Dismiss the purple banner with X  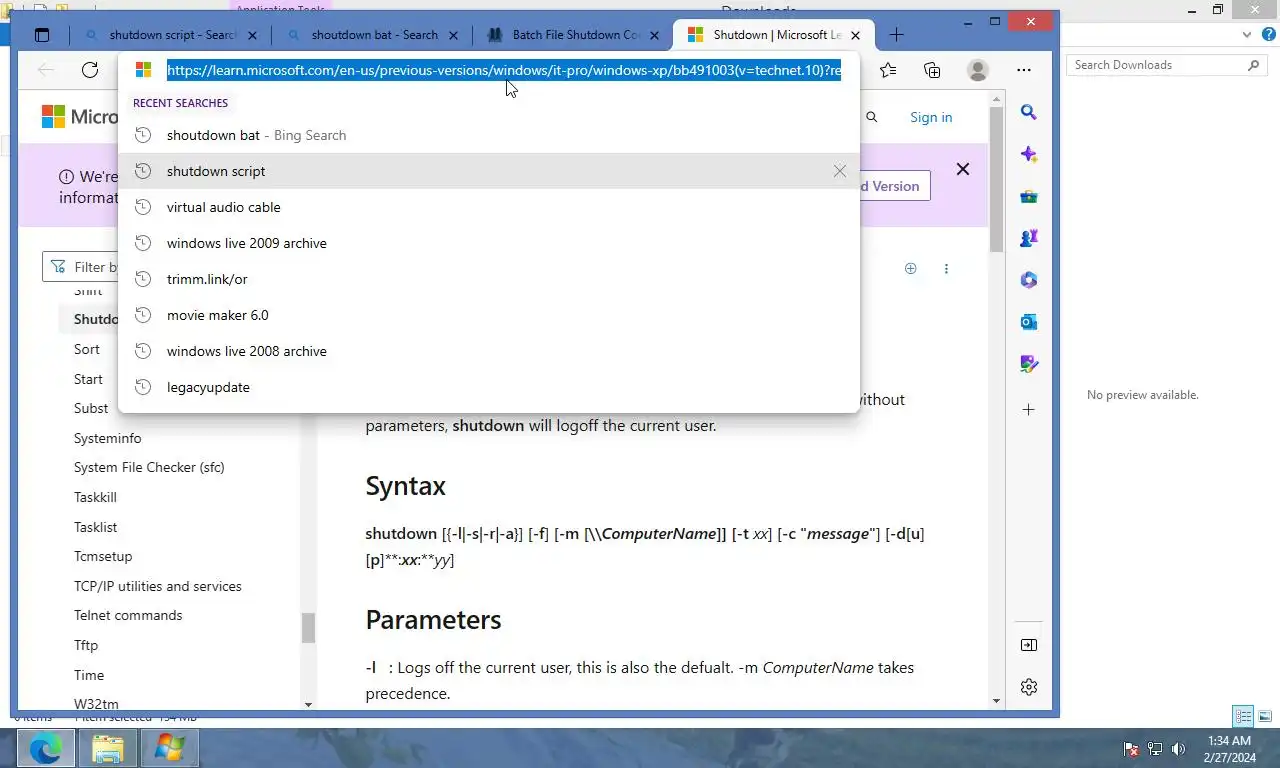click(x=963, y=169)
